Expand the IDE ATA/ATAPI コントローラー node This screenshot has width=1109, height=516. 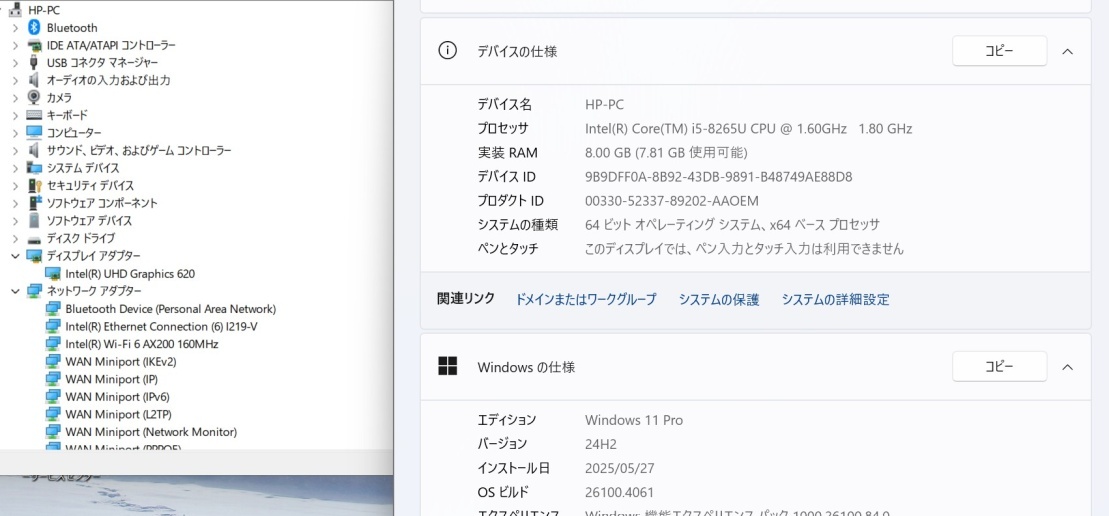(15, 45)
